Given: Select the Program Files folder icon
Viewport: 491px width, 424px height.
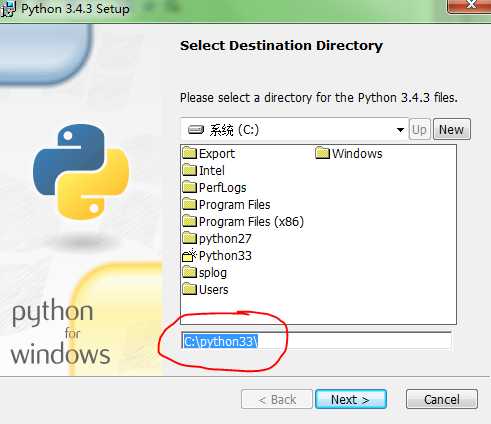Looking at the screenshot, I should 190,204.
